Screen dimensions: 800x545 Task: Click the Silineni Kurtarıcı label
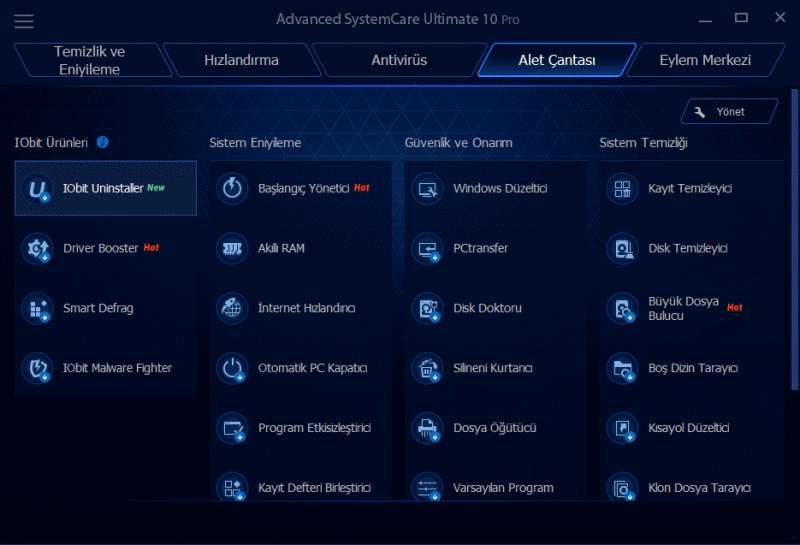[x=492, y=368]
